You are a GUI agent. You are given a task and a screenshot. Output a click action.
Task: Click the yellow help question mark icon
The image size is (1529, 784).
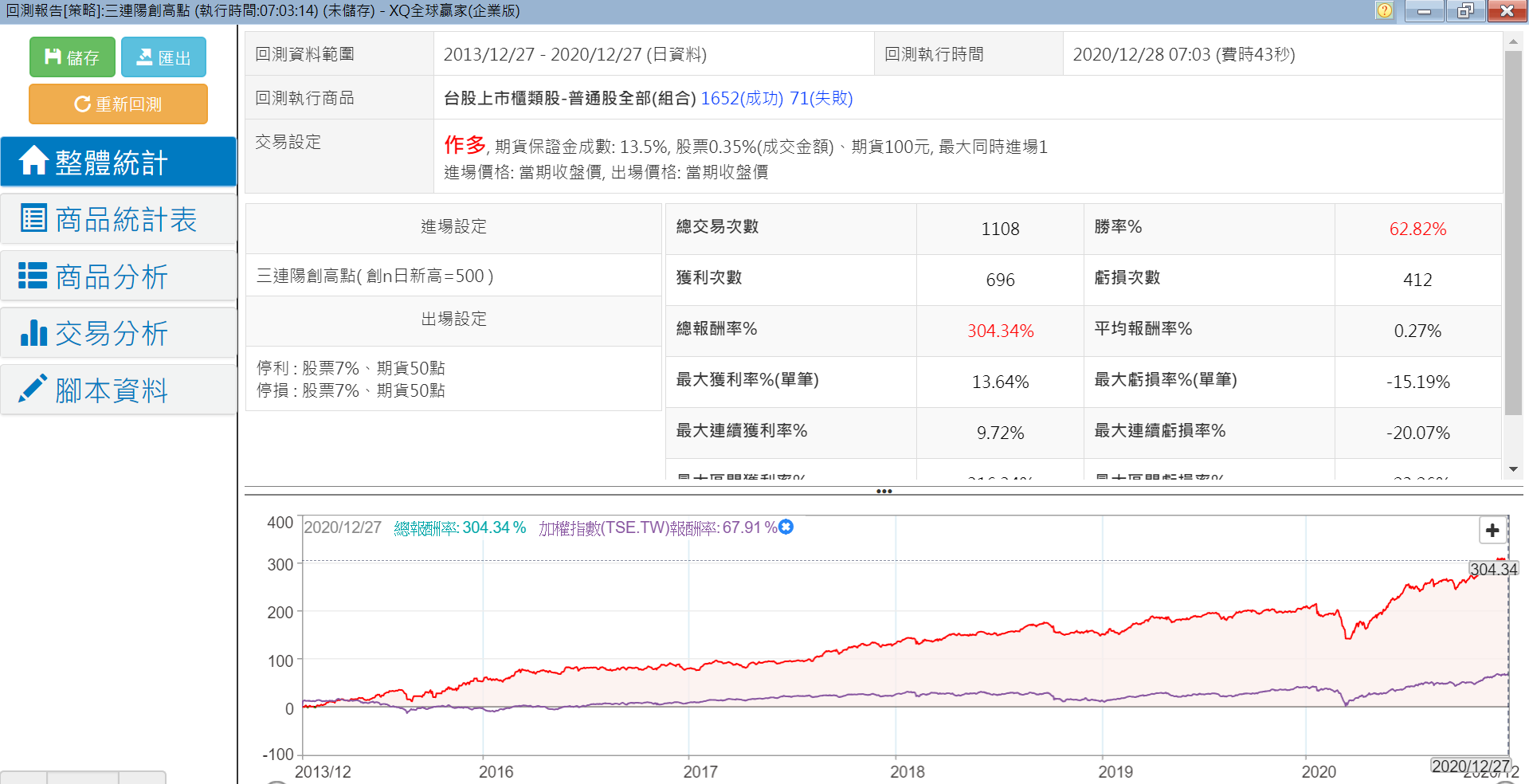[1385, 10]
